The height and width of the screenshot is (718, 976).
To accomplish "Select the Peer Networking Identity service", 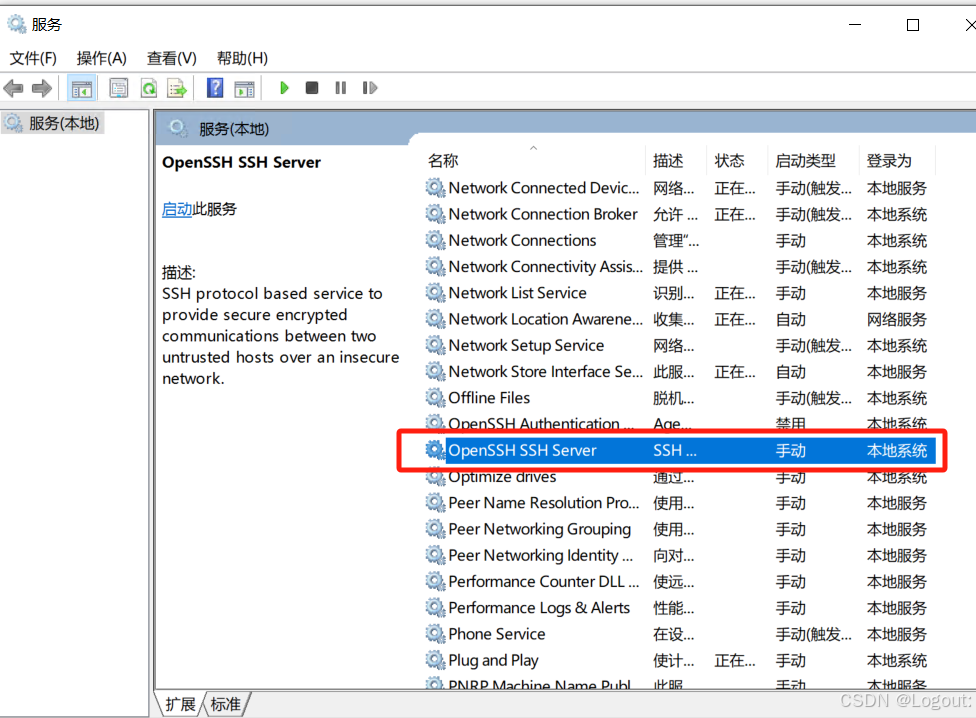I will point(680,555).
